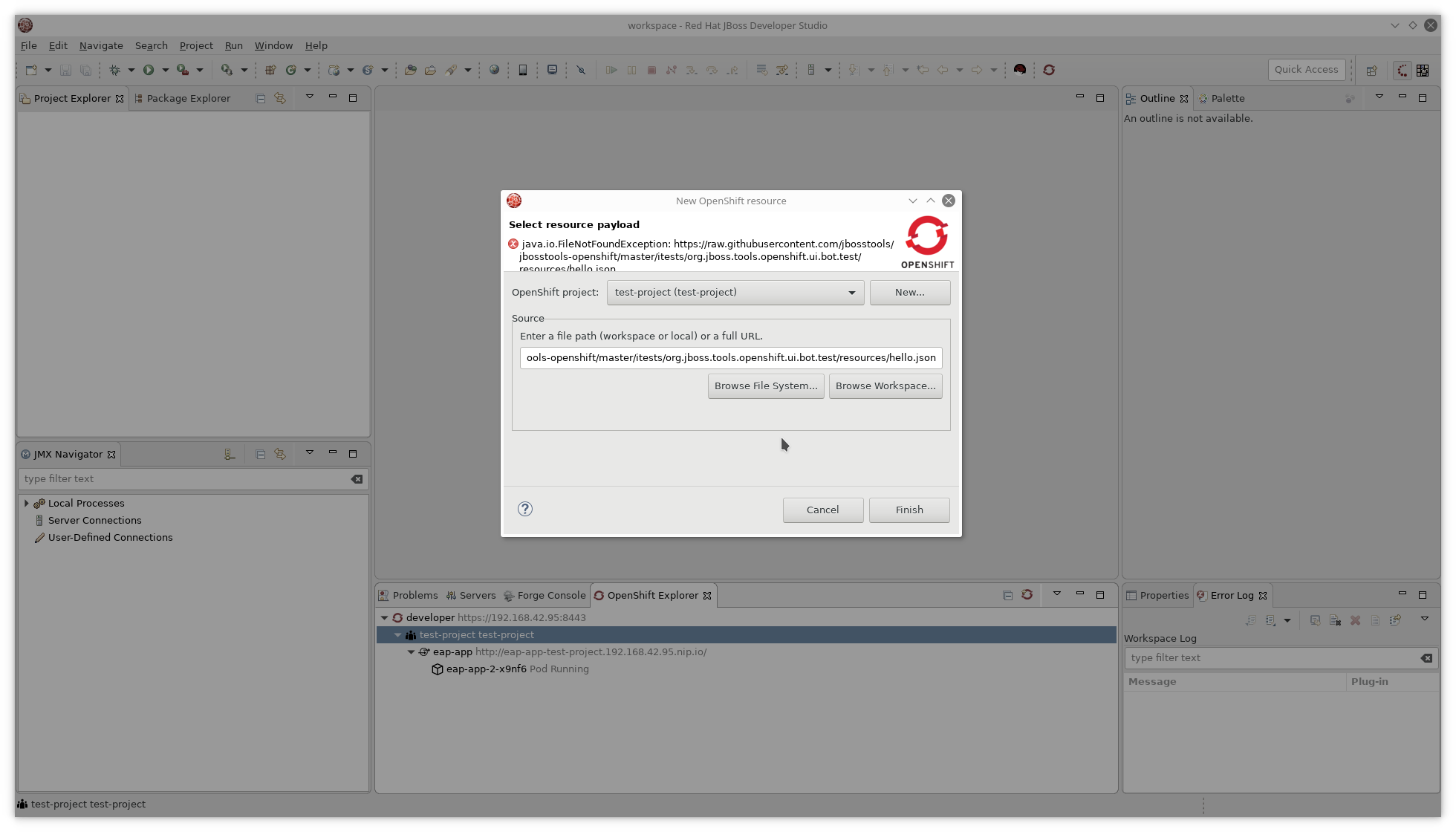1456x832 pixels.
Task: Click the JMX Navigator filter clear icon
Action: coord(357,479)
